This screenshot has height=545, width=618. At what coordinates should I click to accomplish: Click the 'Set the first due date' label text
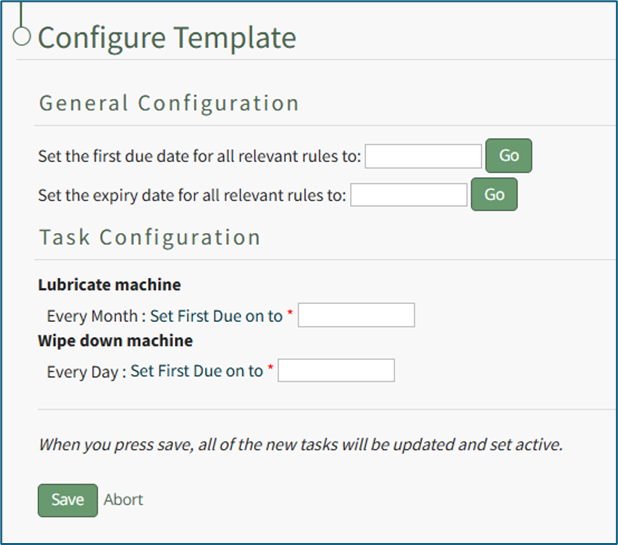click(x=200, y=157)
